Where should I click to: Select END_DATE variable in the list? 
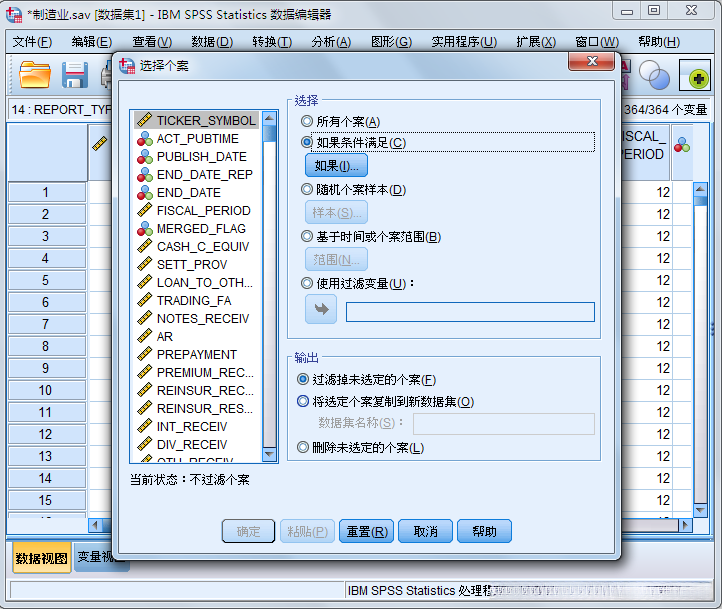pos(197,192)
